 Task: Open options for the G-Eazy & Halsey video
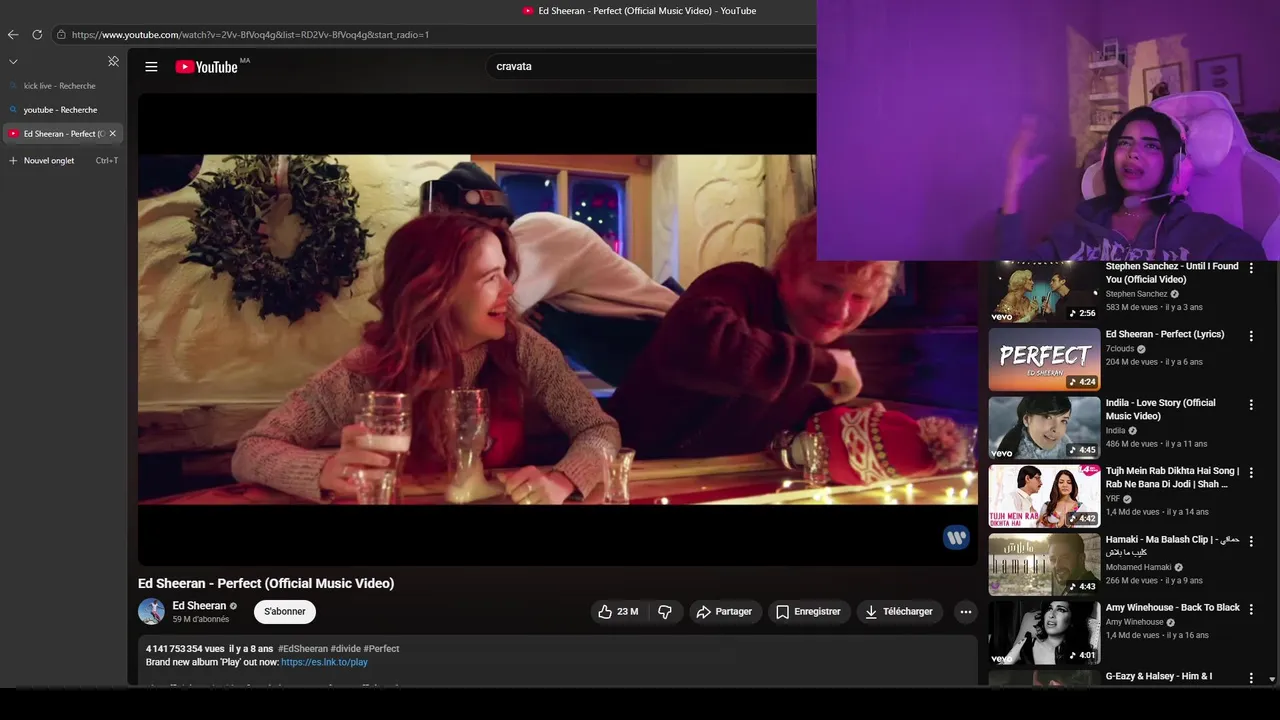[x=1251, y=677]
